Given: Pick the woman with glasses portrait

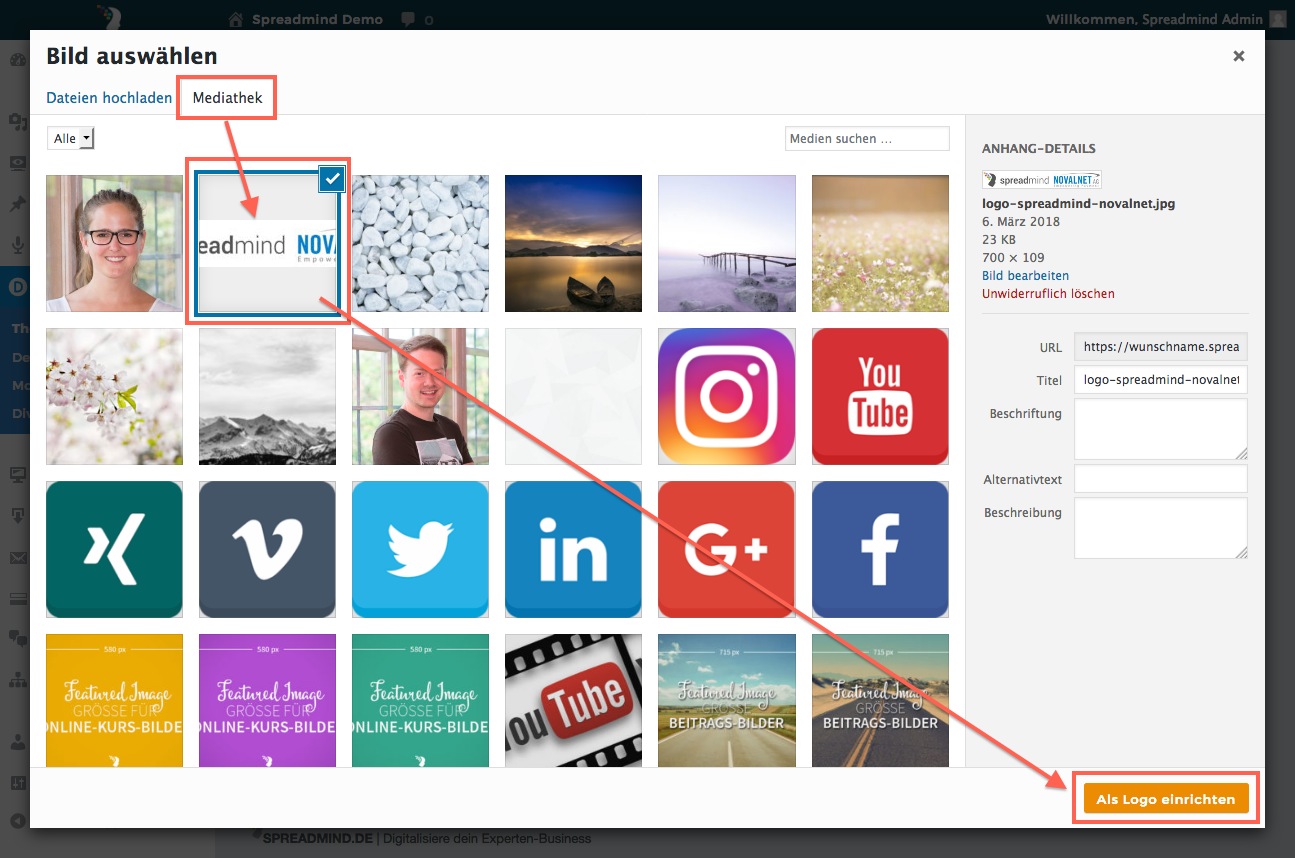Looking at the screenshot, I should [x=115, y=244].
